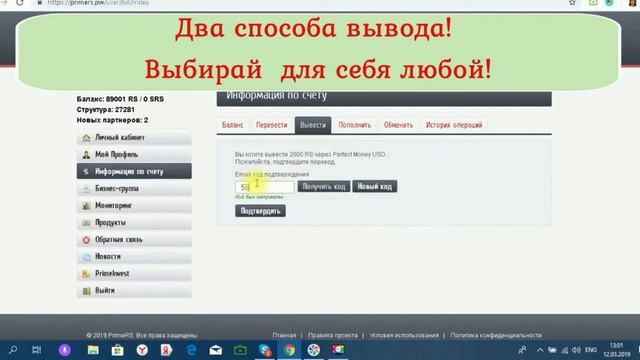Image resolution: width=640 pixels, height=360 pixels.
Task: Click the ENG language indicator
Action: 591,350
